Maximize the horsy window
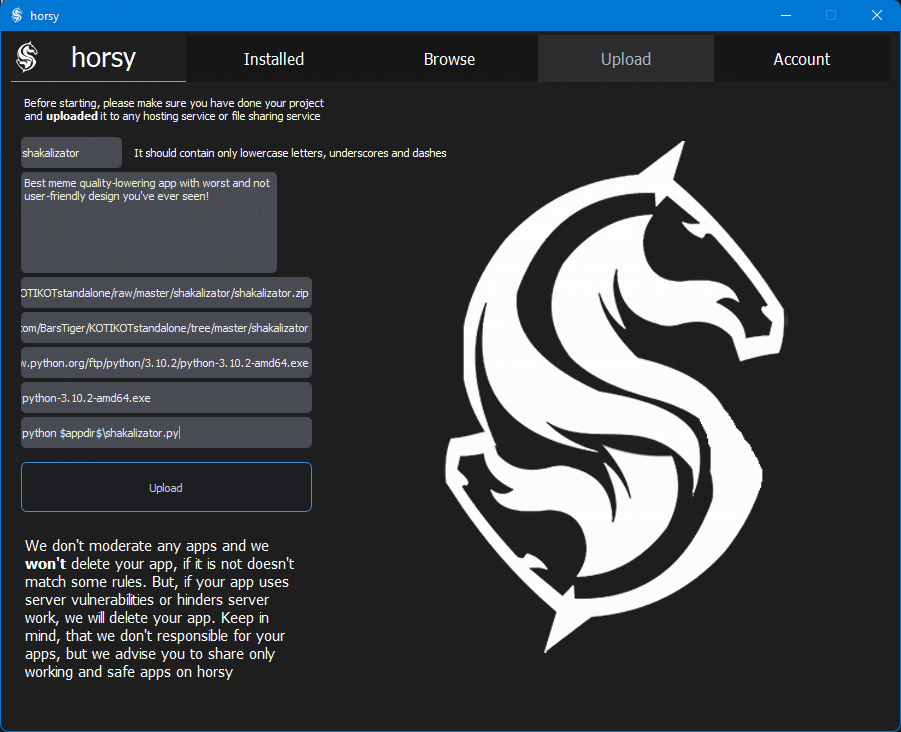 click(831, 15)
